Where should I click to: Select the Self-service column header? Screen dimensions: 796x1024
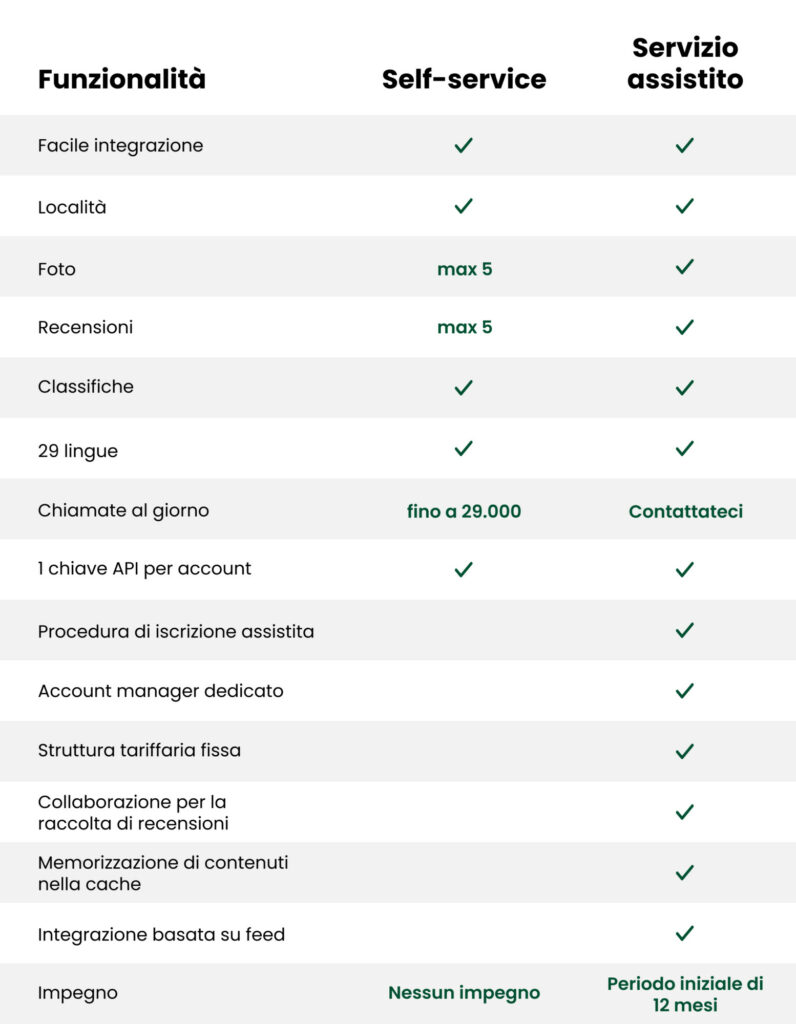[464, 79]
